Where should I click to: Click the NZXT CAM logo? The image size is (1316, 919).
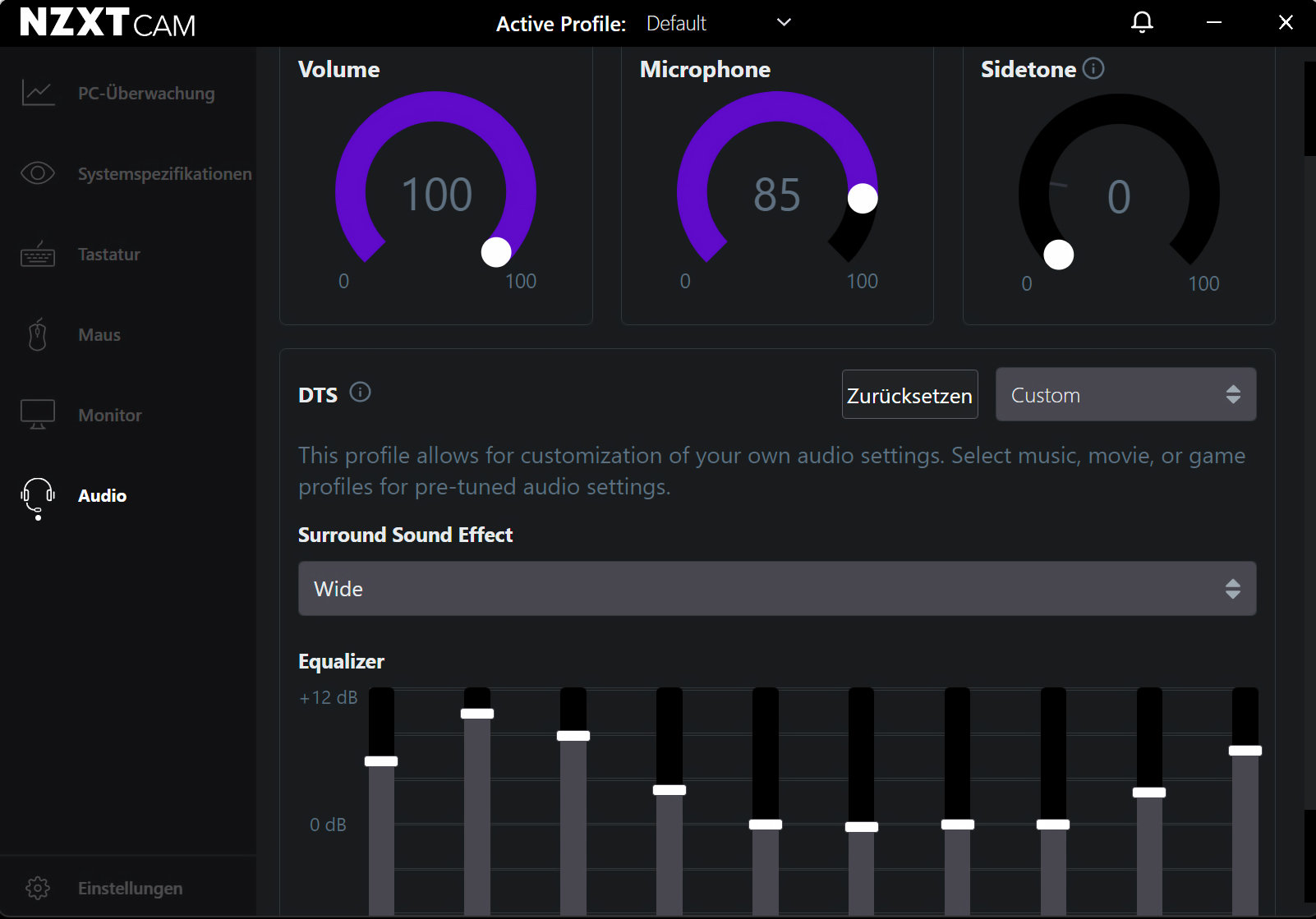pyautogui.click(x=108, y=23)
